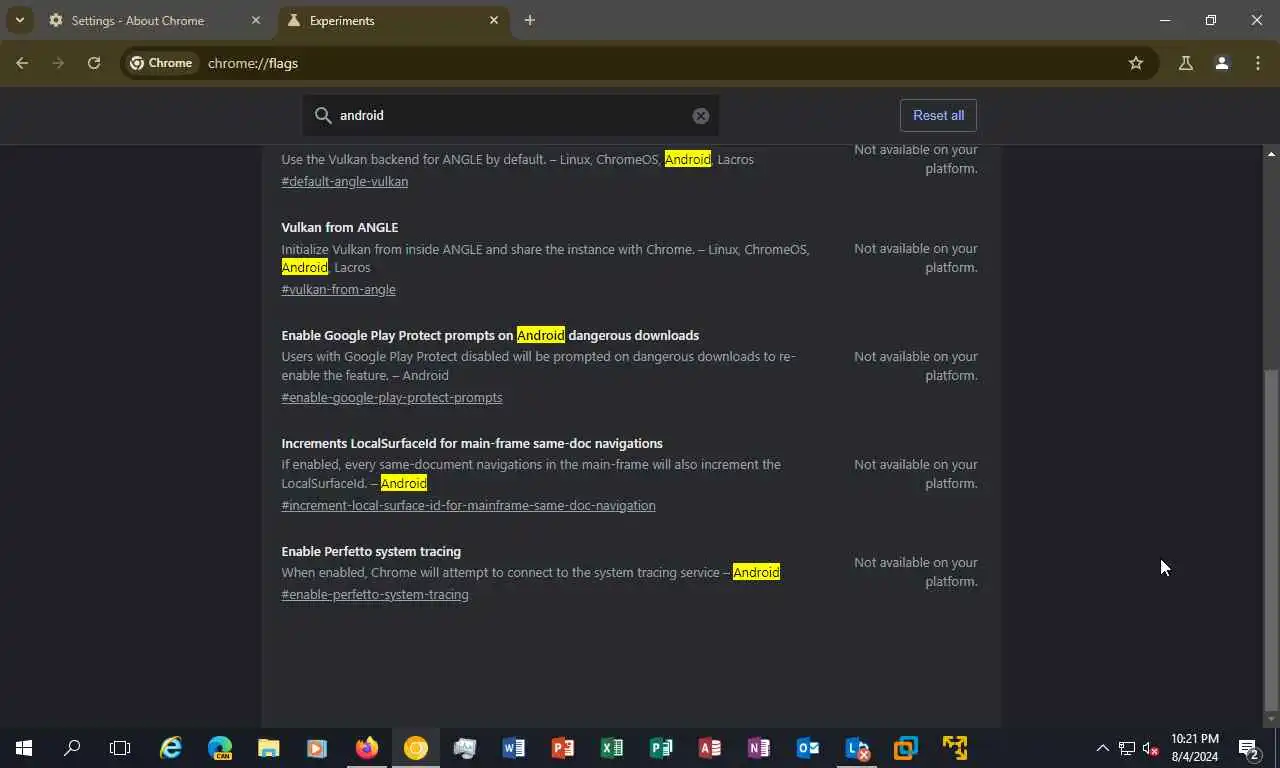Open Chrome's three-dot menu
1280x768 pixels.
click(1258, 63)
